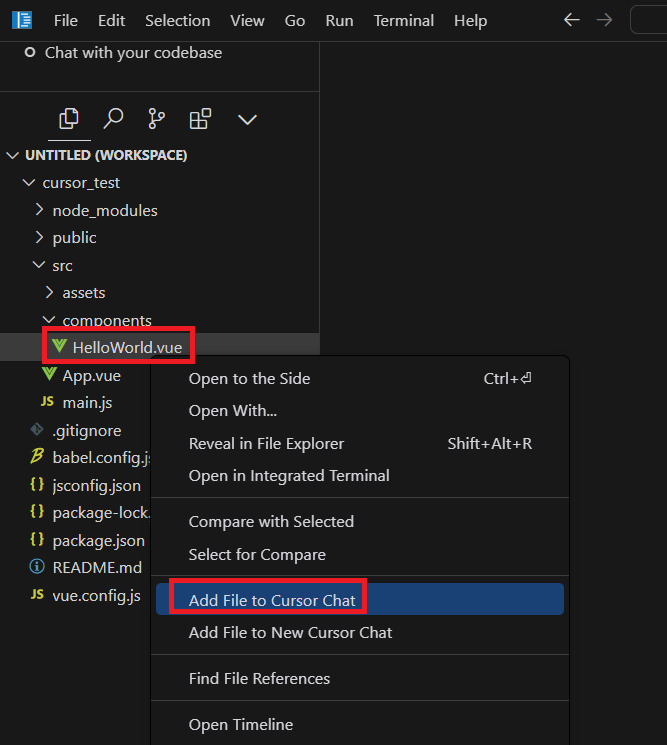Viewport: 667px width, 745px height.
Task: Click Chat with your codebase option
Action: (124, 53)
